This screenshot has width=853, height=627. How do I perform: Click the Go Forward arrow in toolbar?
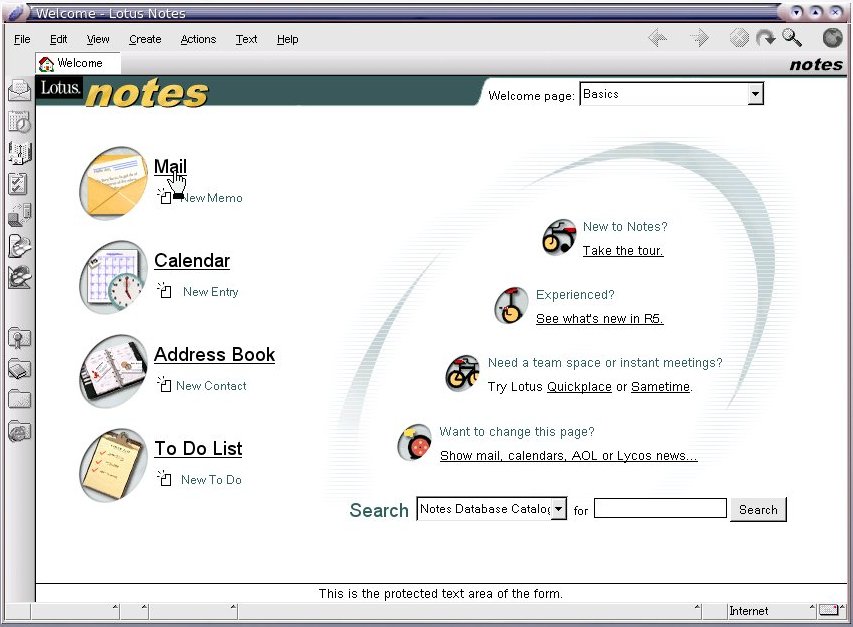pos(700,38)
